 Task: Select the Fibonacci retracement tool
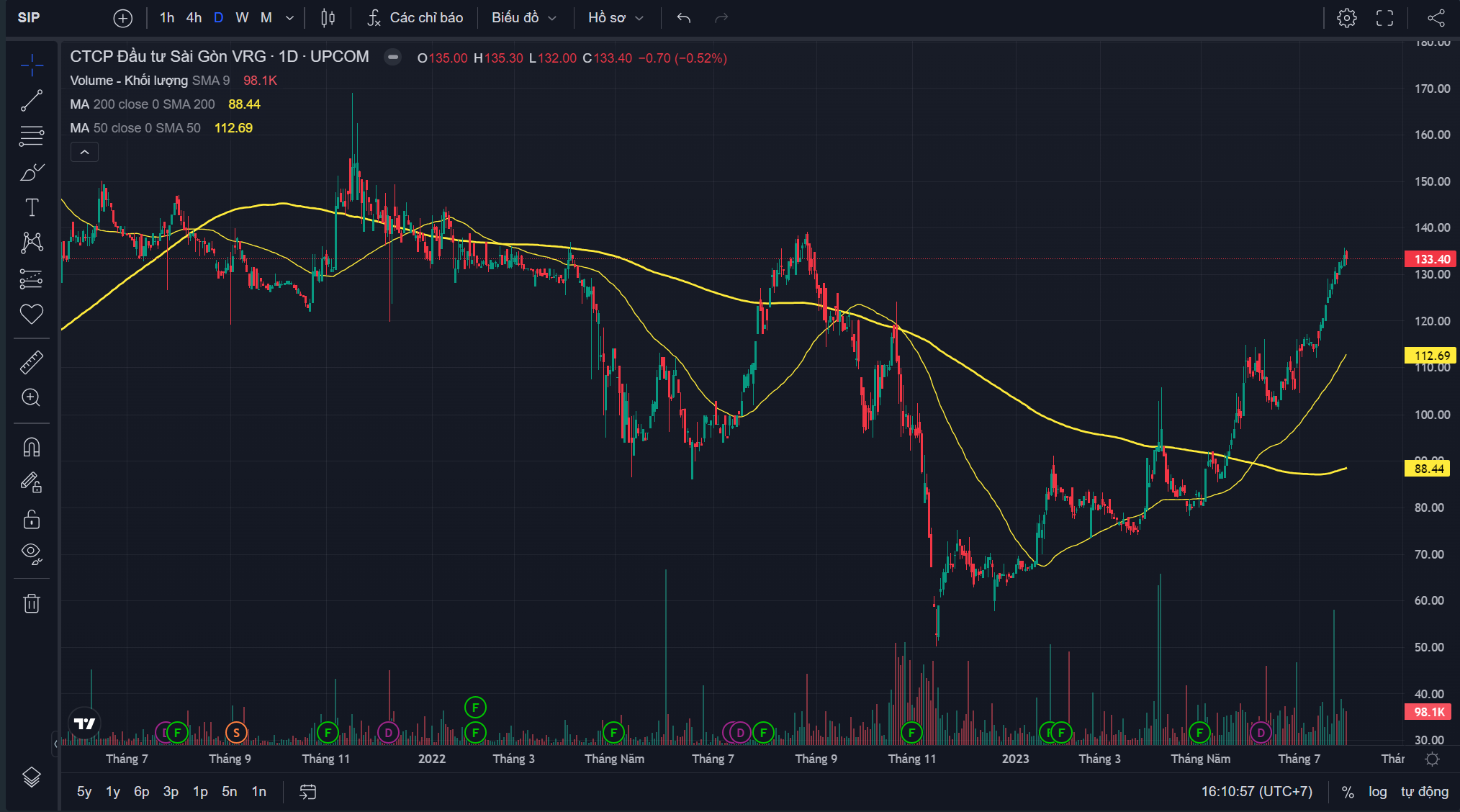tap(32, 135)
